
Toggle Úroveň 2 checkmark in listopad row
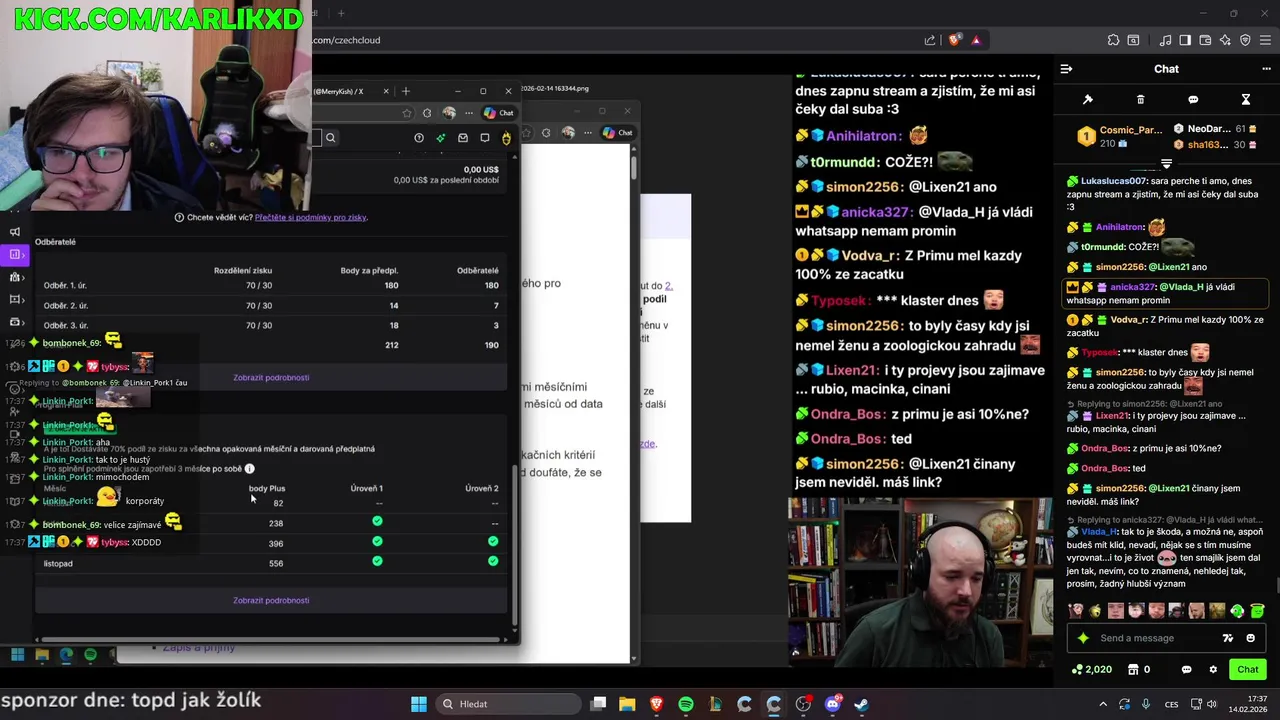coord(493,561)
